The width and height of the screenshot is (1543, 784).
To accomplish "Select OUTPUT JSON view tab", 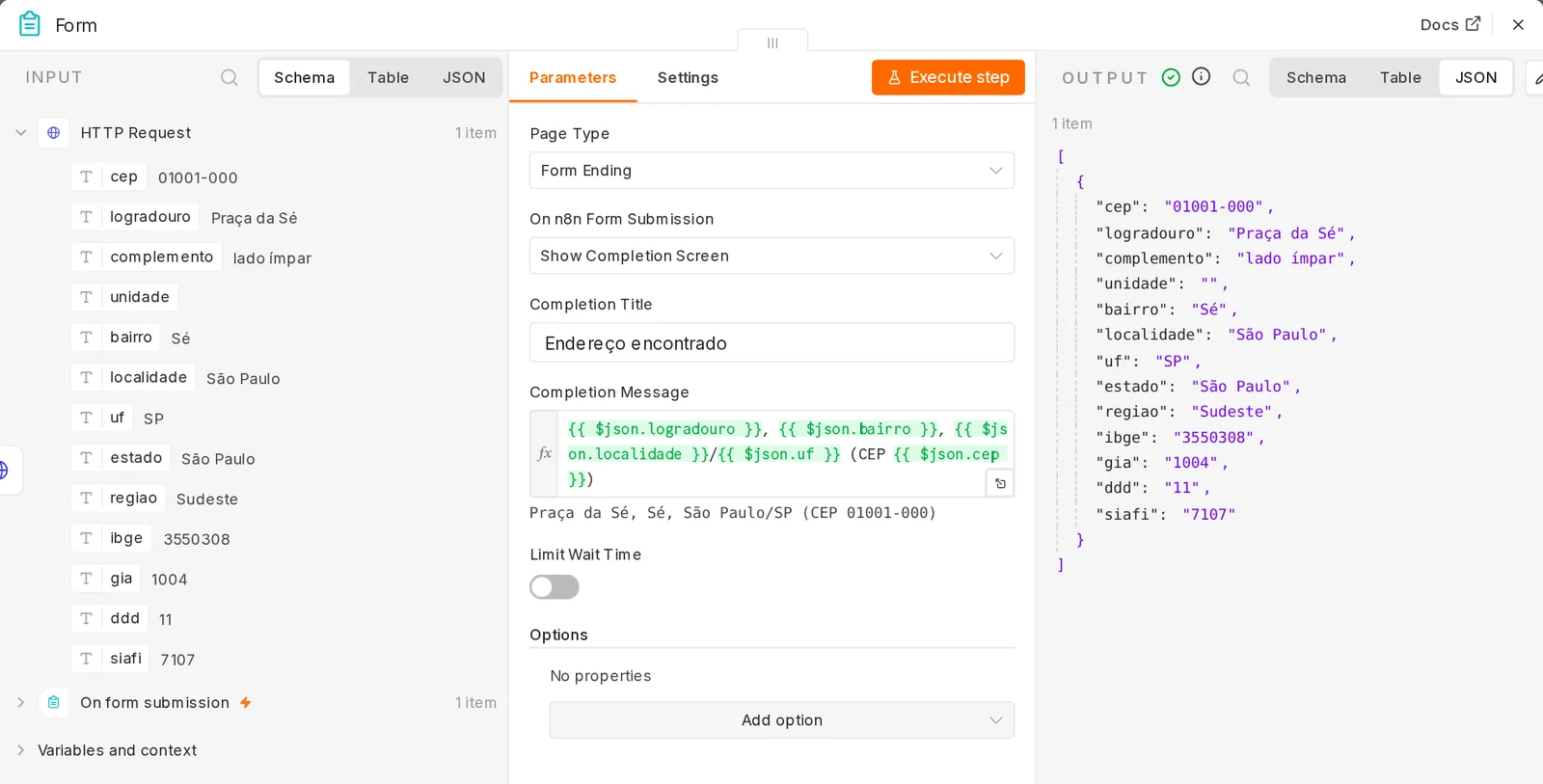I will click(x=1476, y=77).
